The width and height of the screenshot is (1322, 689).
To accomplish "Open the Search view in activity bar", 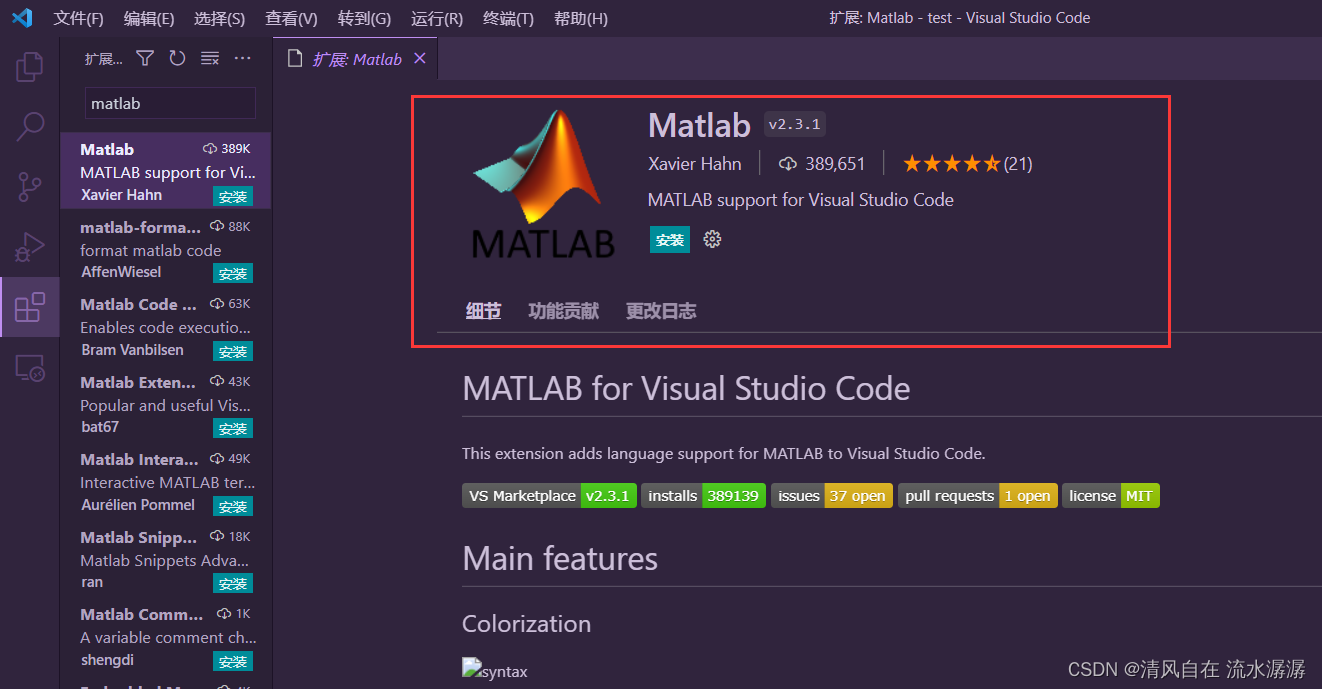I will pos(30,126).
